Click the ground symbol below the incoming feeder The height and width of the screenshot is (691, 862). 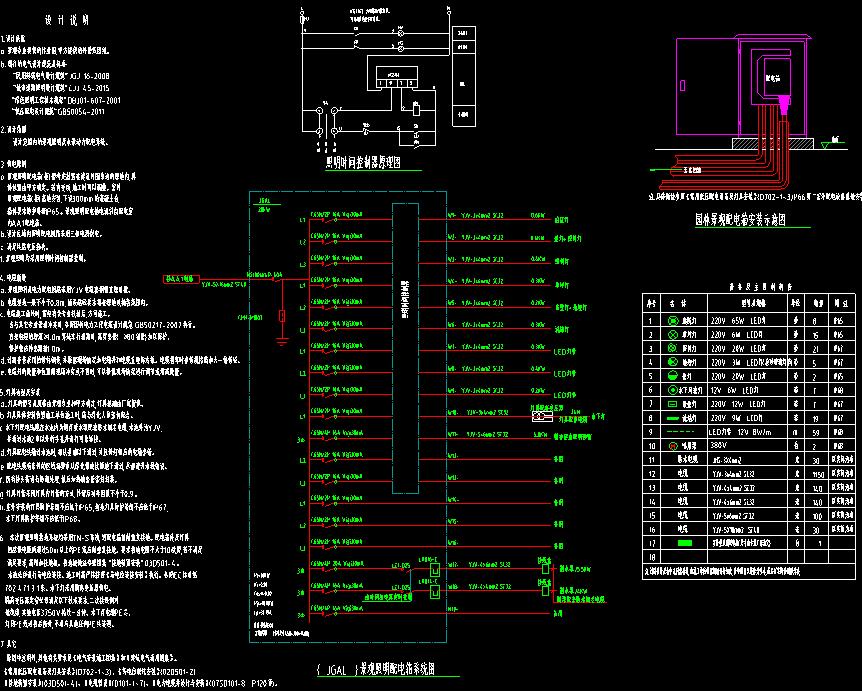pyautogui.click(x=282, y=342)
